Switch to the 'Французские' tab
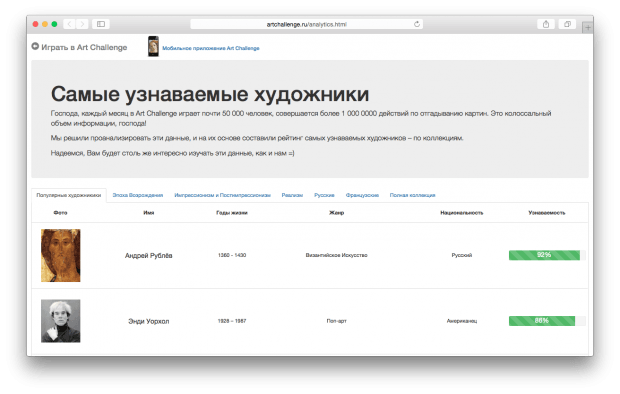Screen dimensions: 620x394 tap(362, 195)
